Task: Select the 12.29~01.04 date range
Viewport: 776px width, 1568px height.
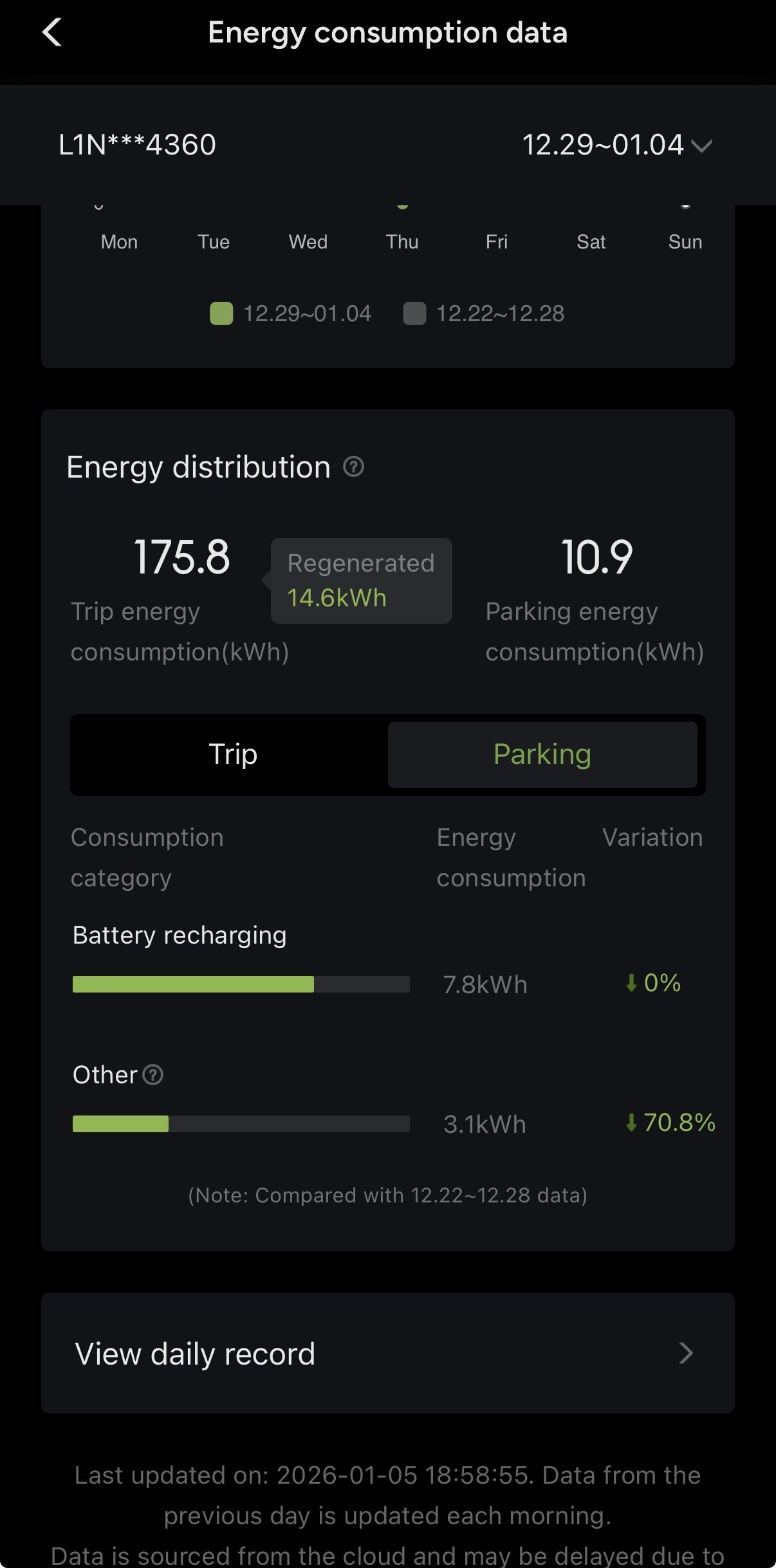Action: tap(603, 145)
